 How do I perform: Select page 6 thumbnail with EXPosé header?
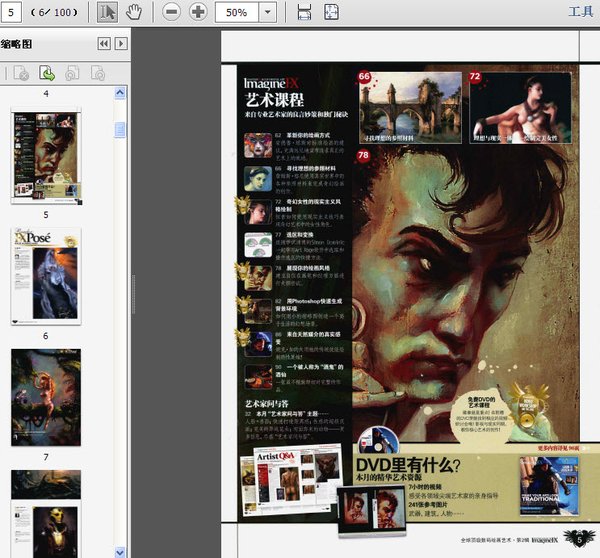(x=46, y=276)
